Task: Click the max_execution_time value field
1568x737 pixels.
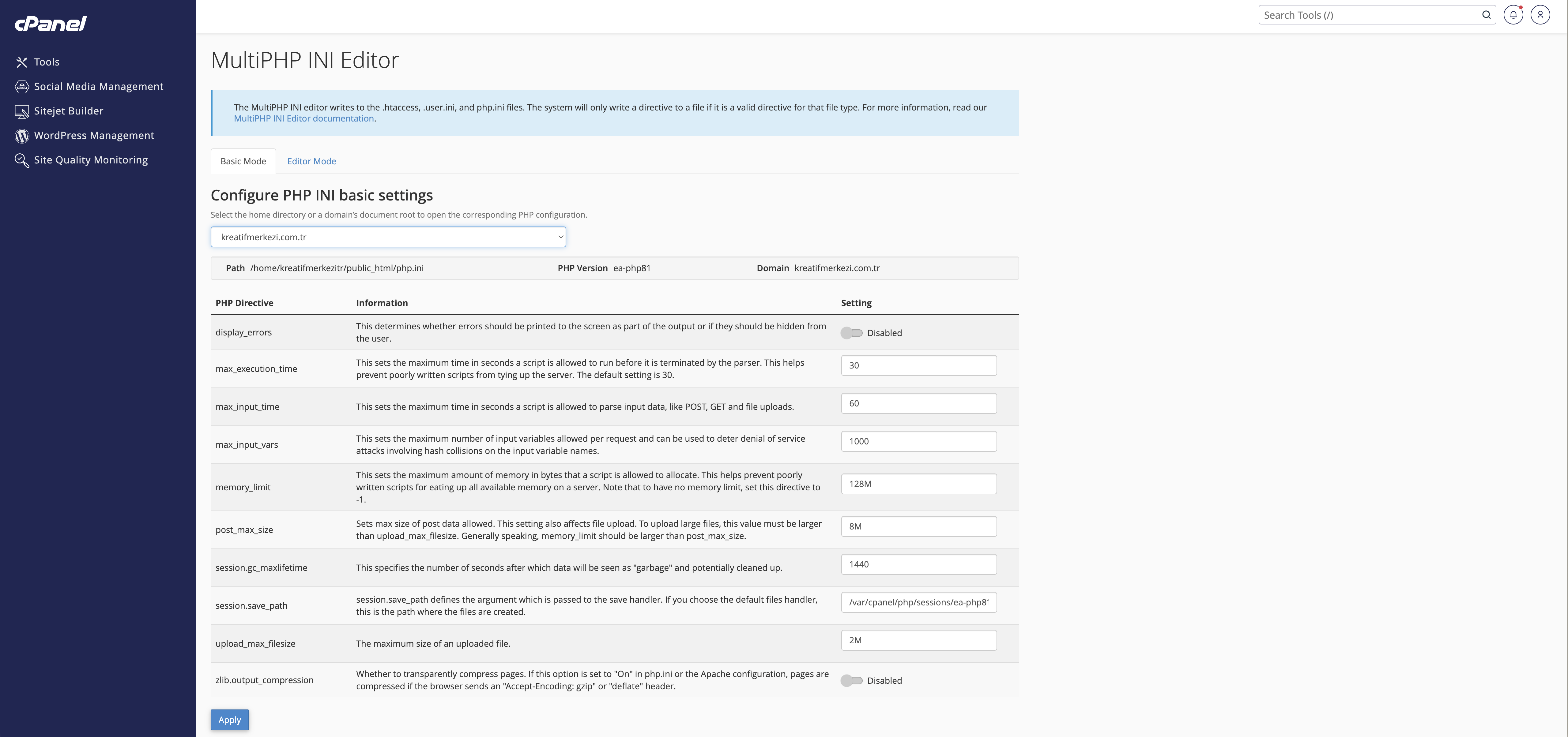Action: [x=918, y=365]
